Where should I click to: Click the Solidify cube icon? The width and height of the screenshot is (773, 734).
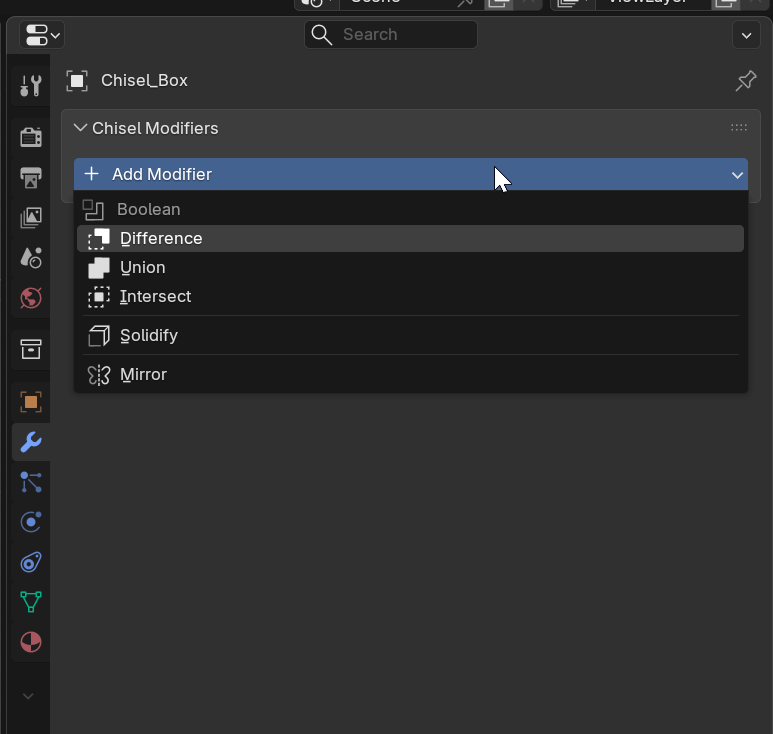click(99, 336)
